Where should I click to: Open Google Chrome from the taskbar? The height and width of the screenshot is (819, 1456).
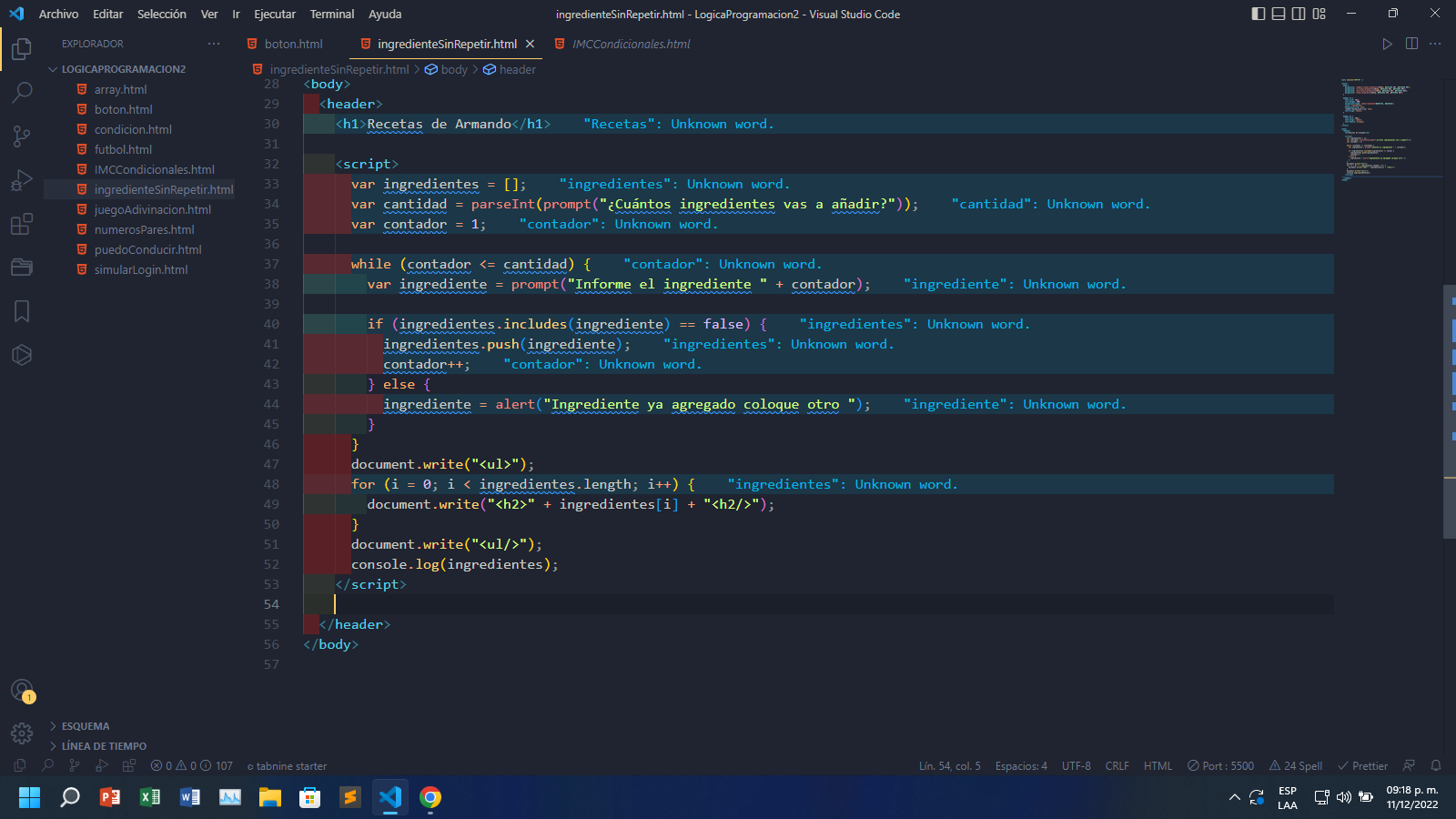click(x=430, y=798)
